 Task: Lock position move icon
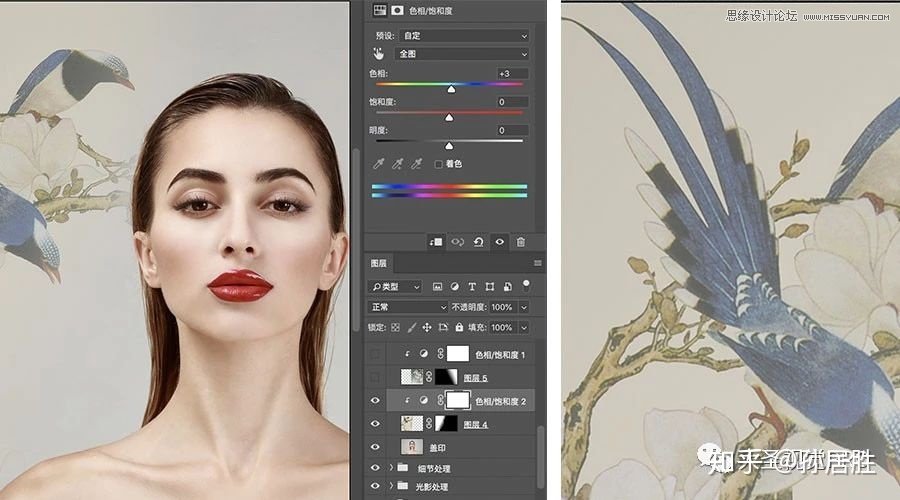coord(426,327)
